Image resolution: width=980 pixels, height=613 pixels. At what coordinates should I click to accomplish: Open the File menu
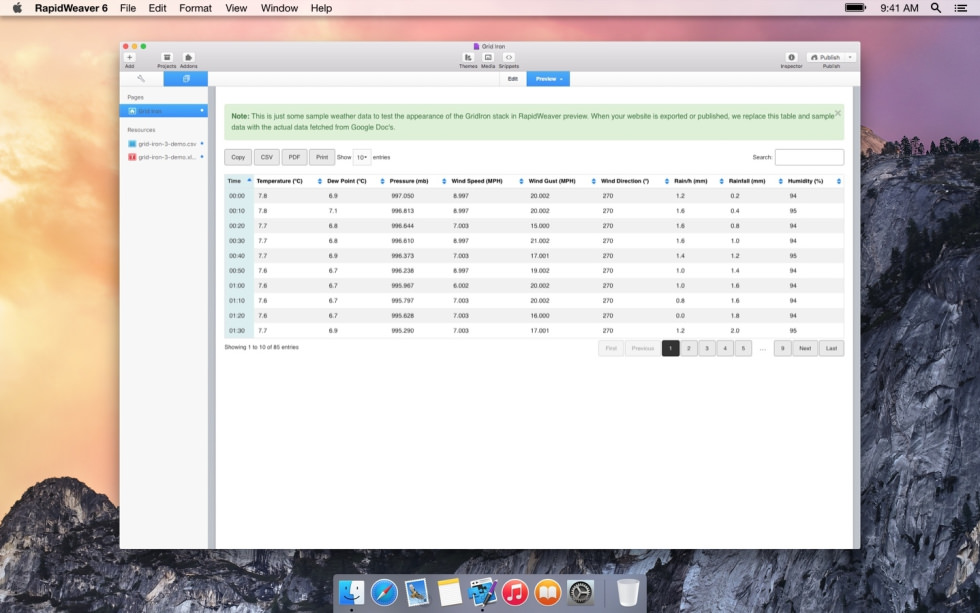pyautogui.click(x=128, y=8)
